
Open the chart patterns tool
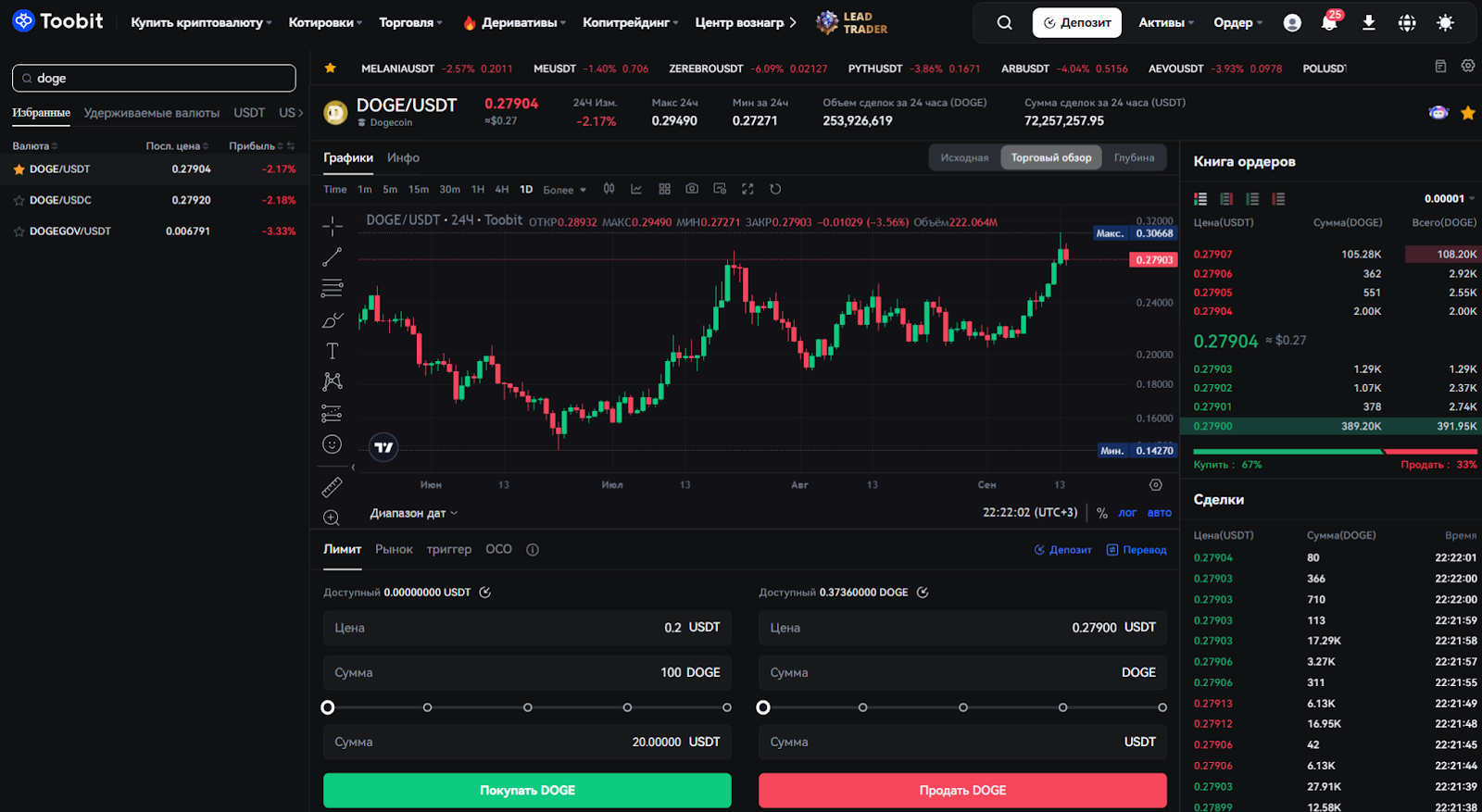(332, 381)
